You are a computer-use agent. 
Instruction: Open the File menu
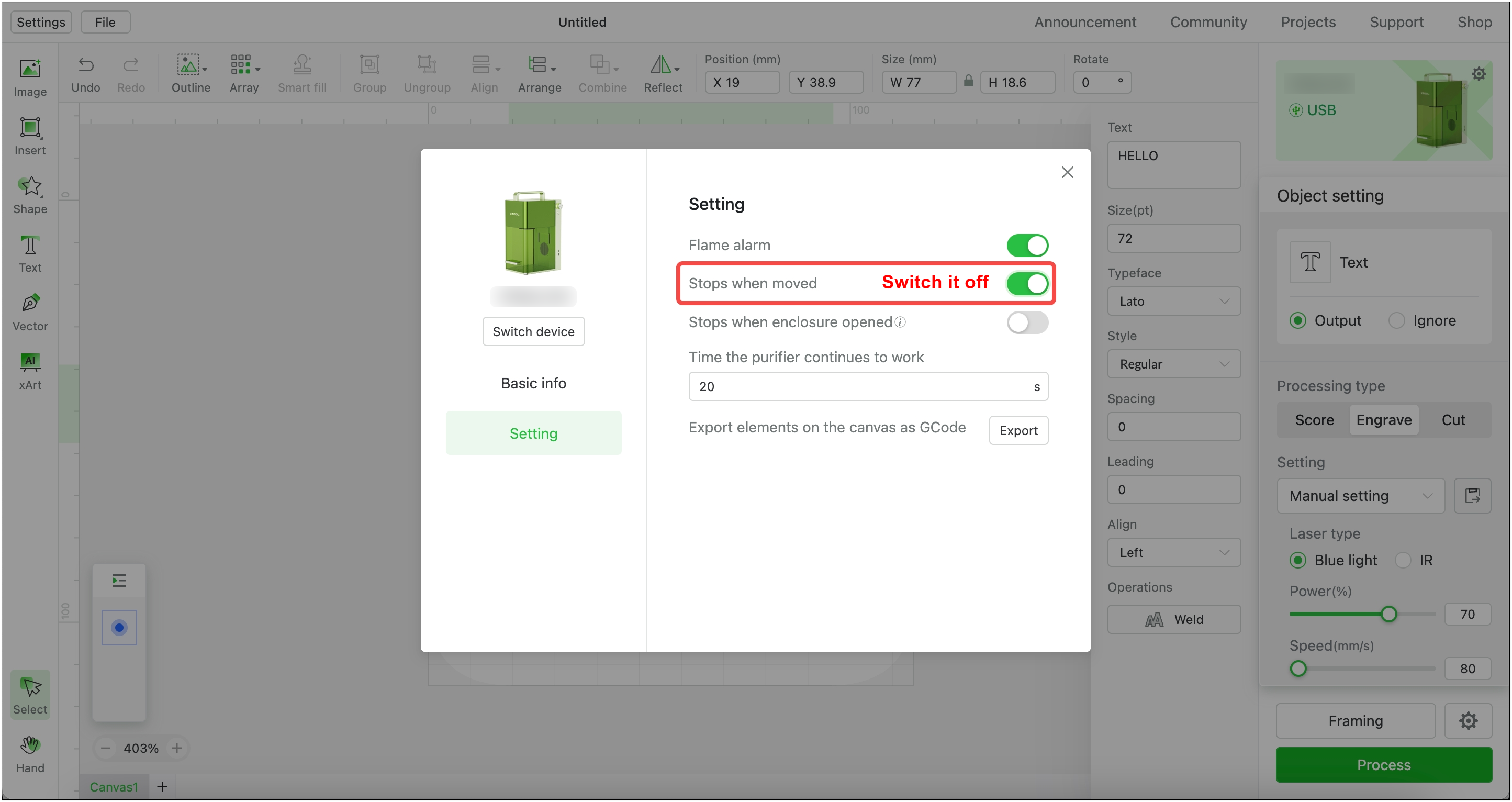[105, 23]
